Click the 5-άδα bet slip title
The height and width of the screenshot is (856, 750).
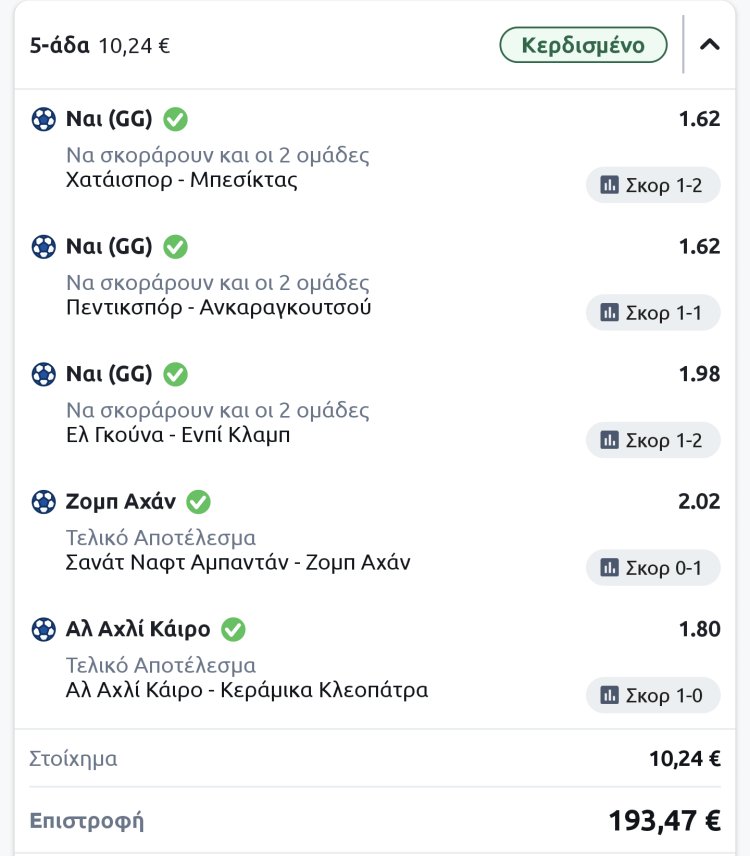(x=61, y=46)
